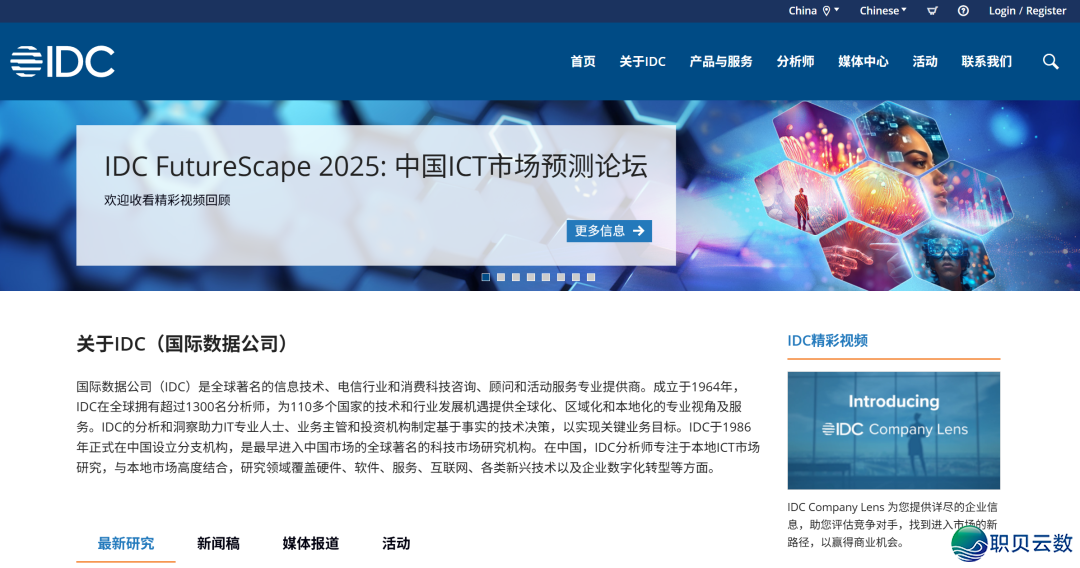Open 关于IDC navigation menu

click(x=642, y=61)
